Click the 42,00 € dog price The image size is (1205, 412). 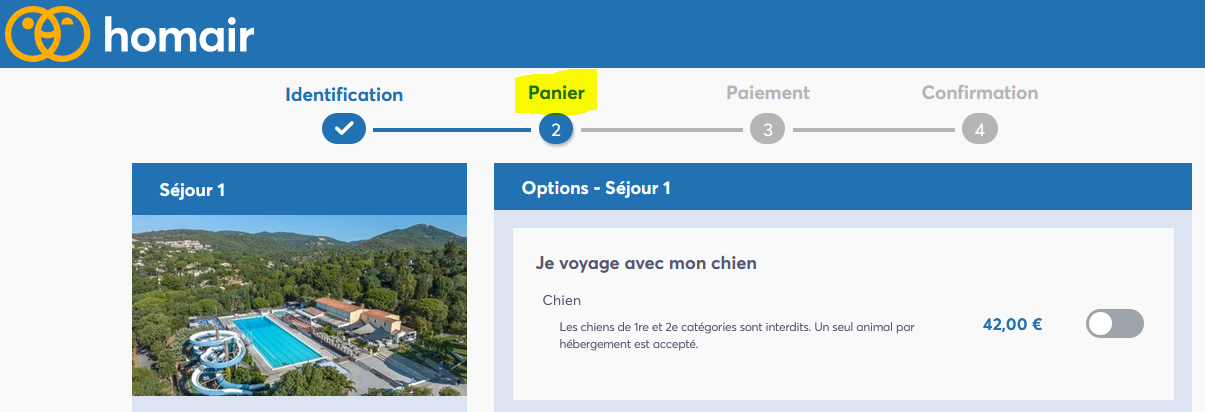[x=1013, y=324]
